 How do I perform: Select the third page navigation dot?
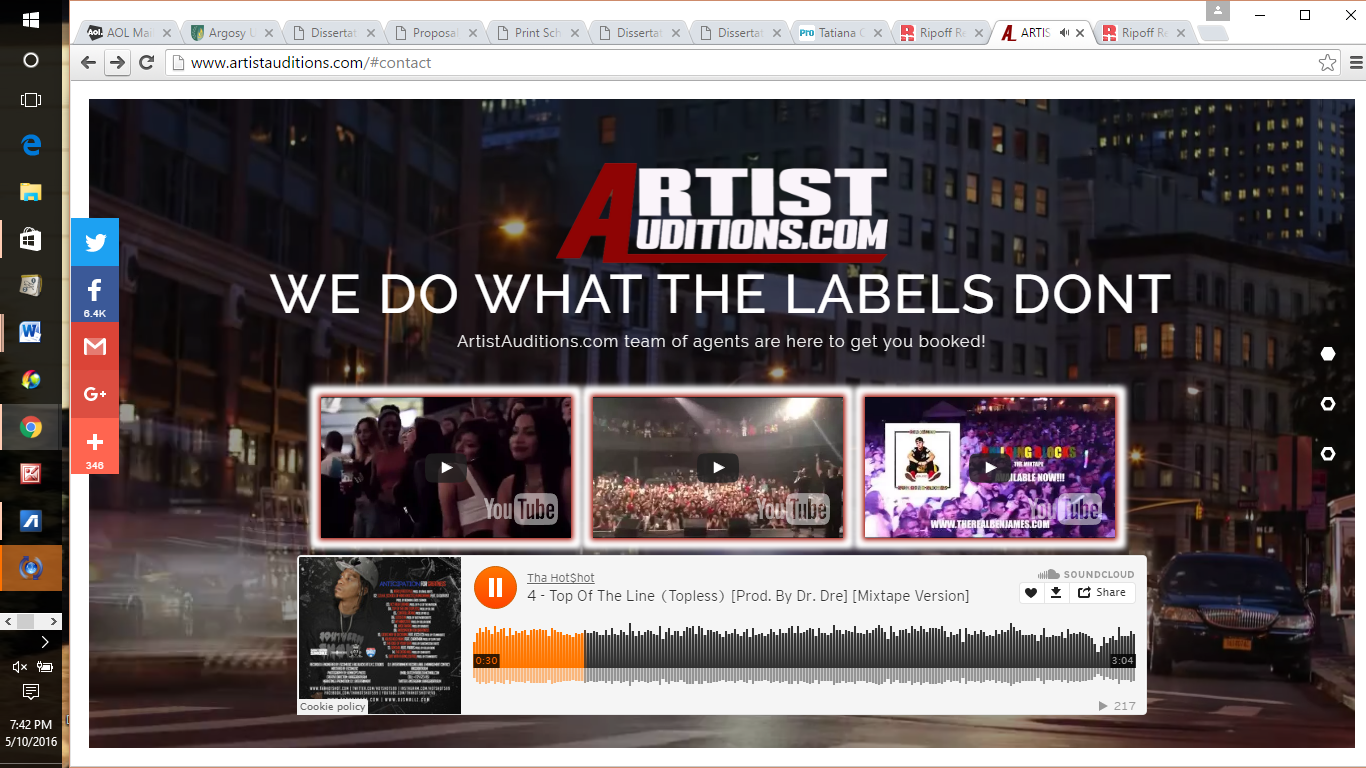[x=1328, y=454]
